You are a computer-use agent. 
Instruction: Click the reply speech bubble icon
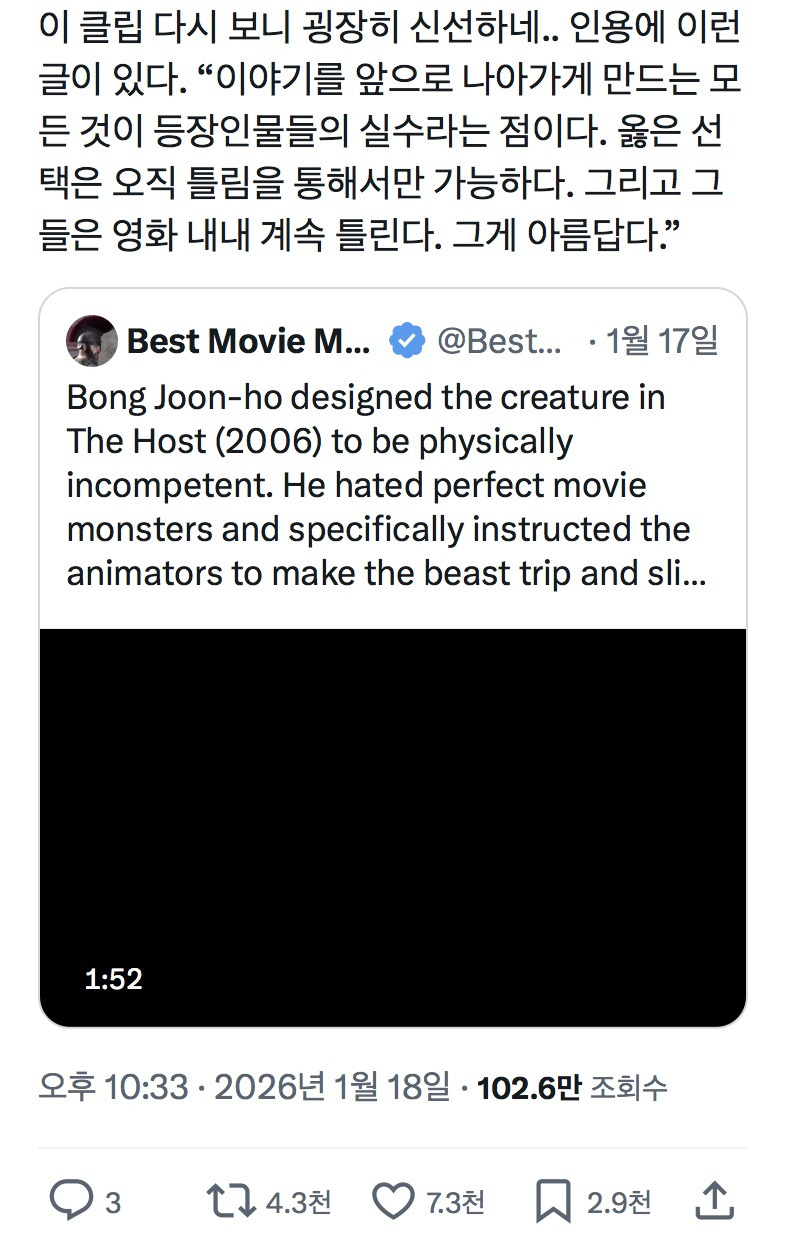coord(71,1200)
